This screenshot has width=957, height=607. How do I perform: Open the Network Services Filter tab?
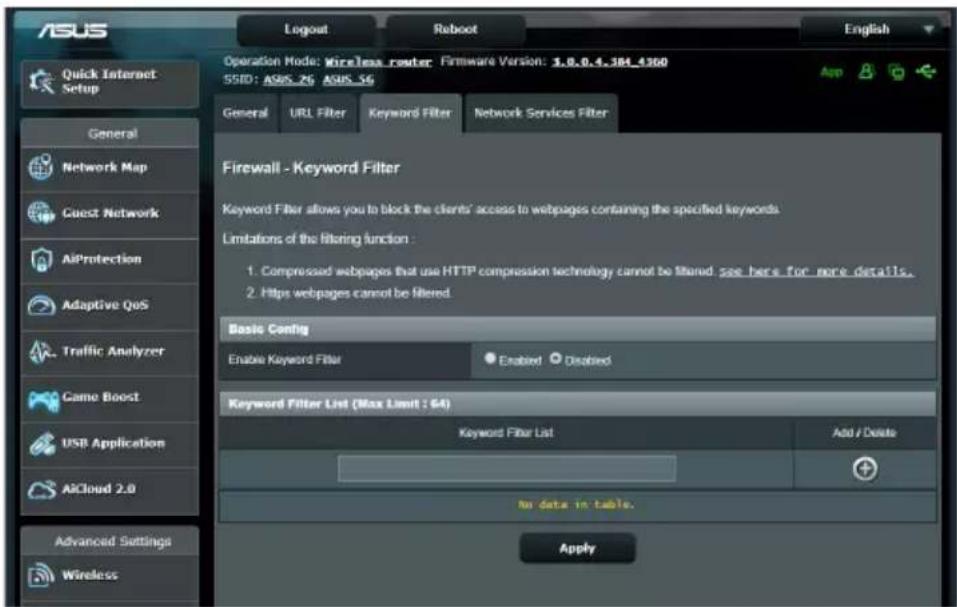coord(541,113)
